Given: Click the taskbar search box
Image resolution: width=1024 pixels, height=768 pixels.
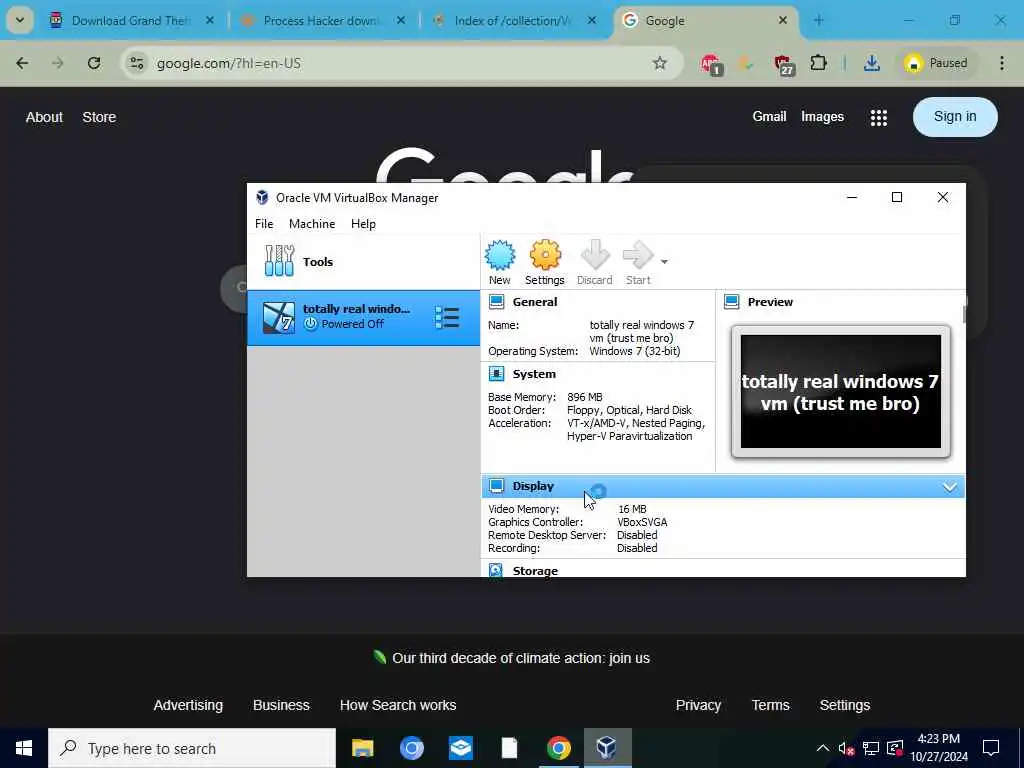Looking at the screenshot, I should coord(192,748).
